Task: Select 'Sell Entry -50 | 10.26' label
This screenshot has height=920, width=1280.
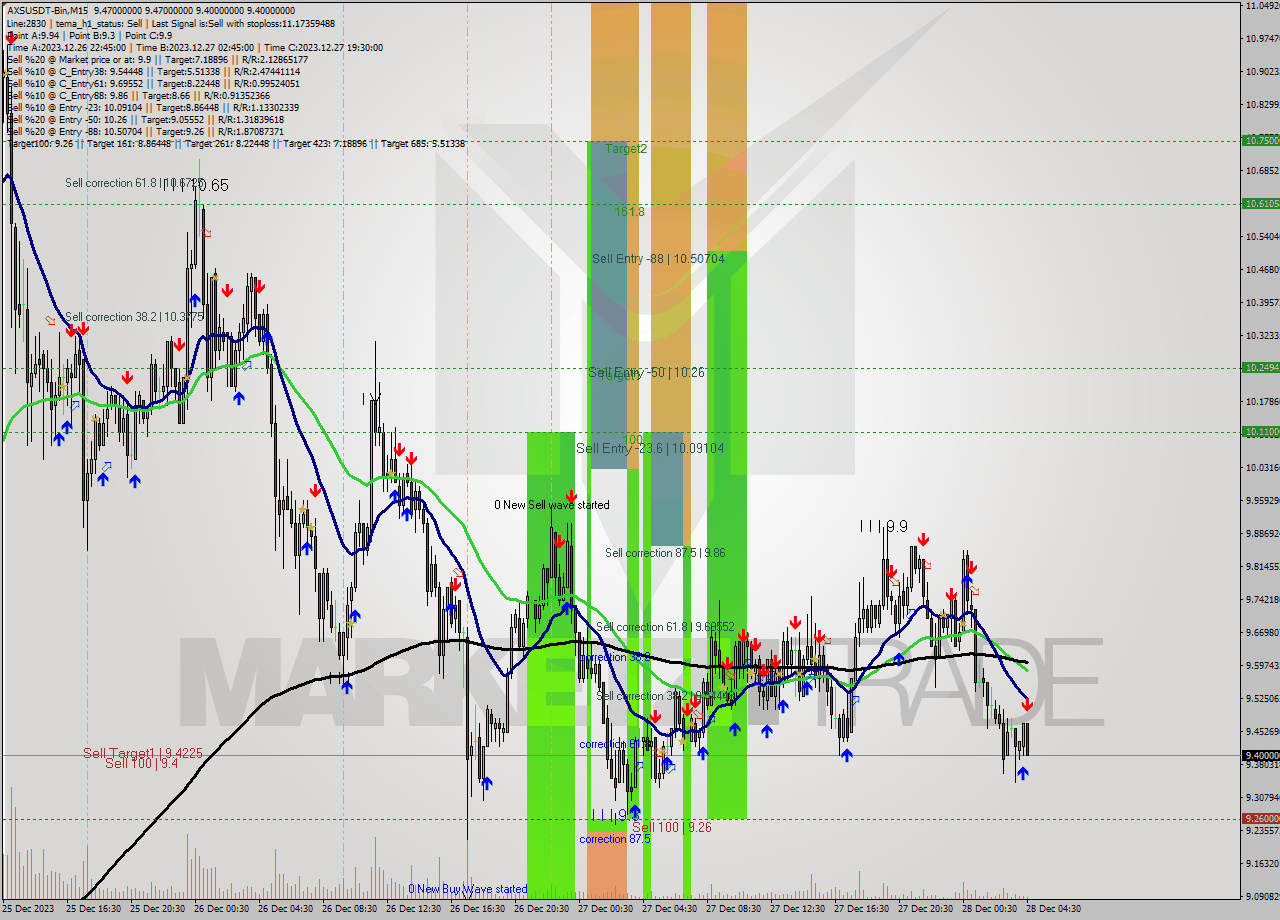Action: [647, 372]
